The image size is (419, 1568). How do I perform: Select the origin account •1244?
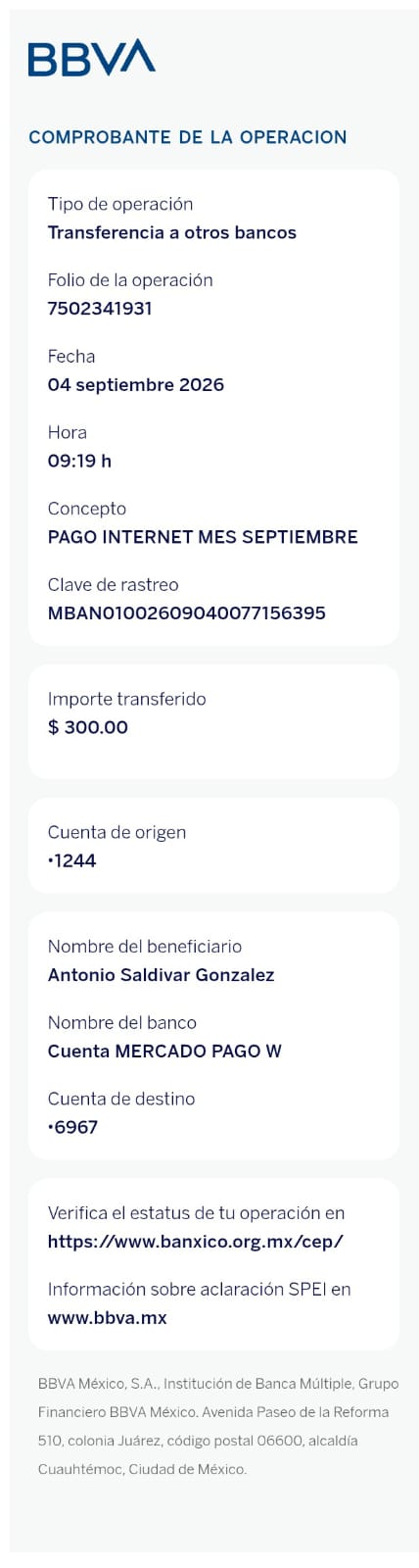[72, 861]
